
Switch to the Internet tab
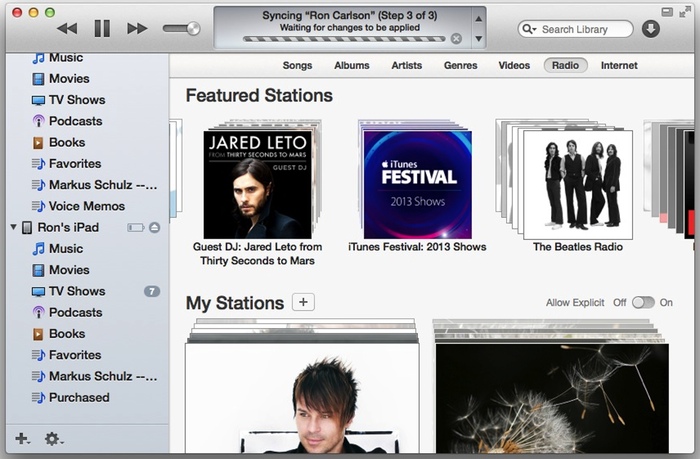pyautogui.click(x=619, y=66)
